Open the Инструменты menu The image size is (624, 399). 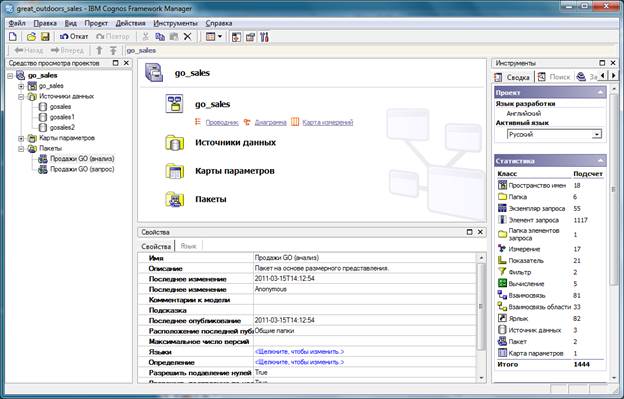(175, 23)
